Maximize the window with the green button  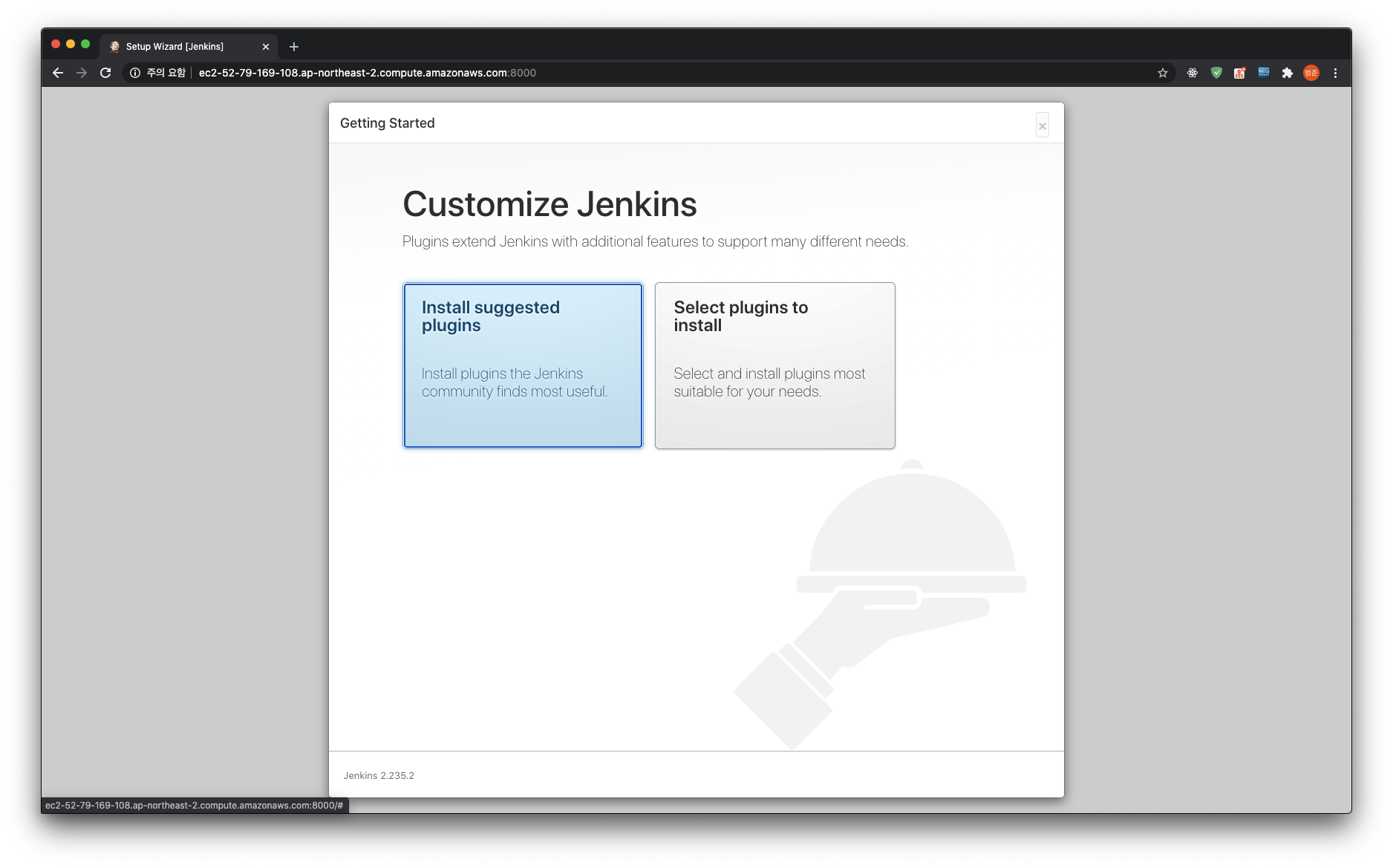[x=85, y=44]
